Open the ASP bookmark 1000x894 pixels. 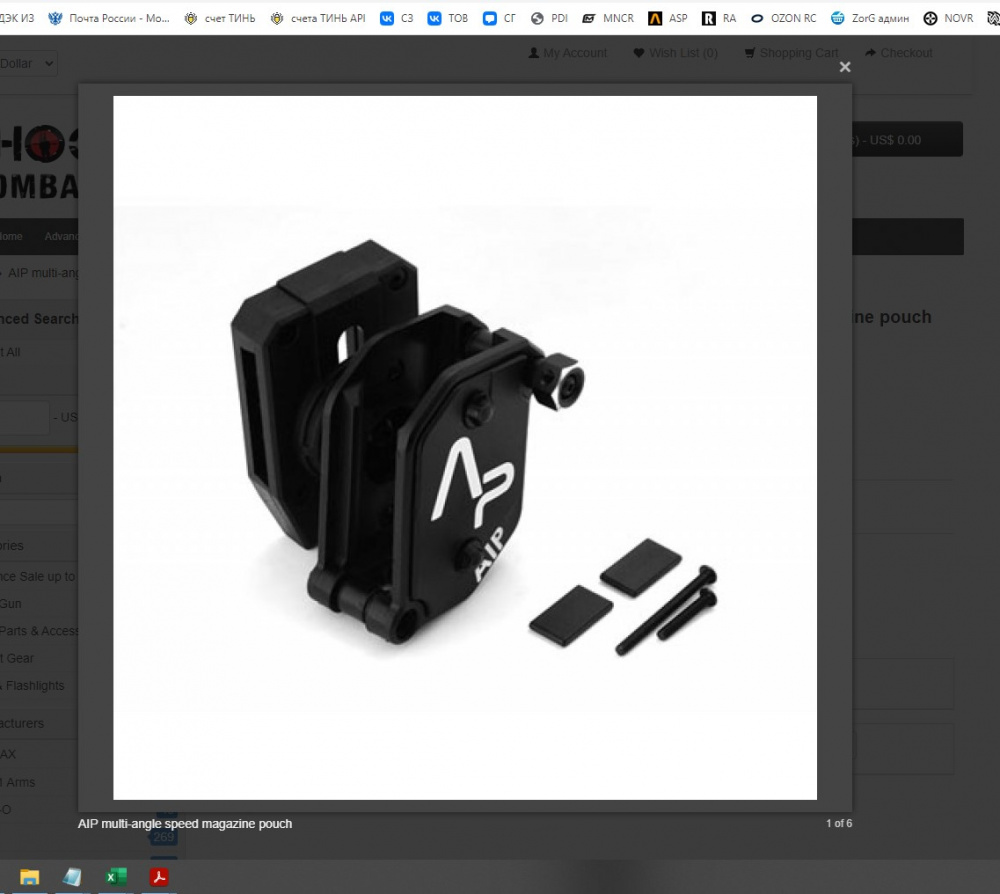pos(668,18)
